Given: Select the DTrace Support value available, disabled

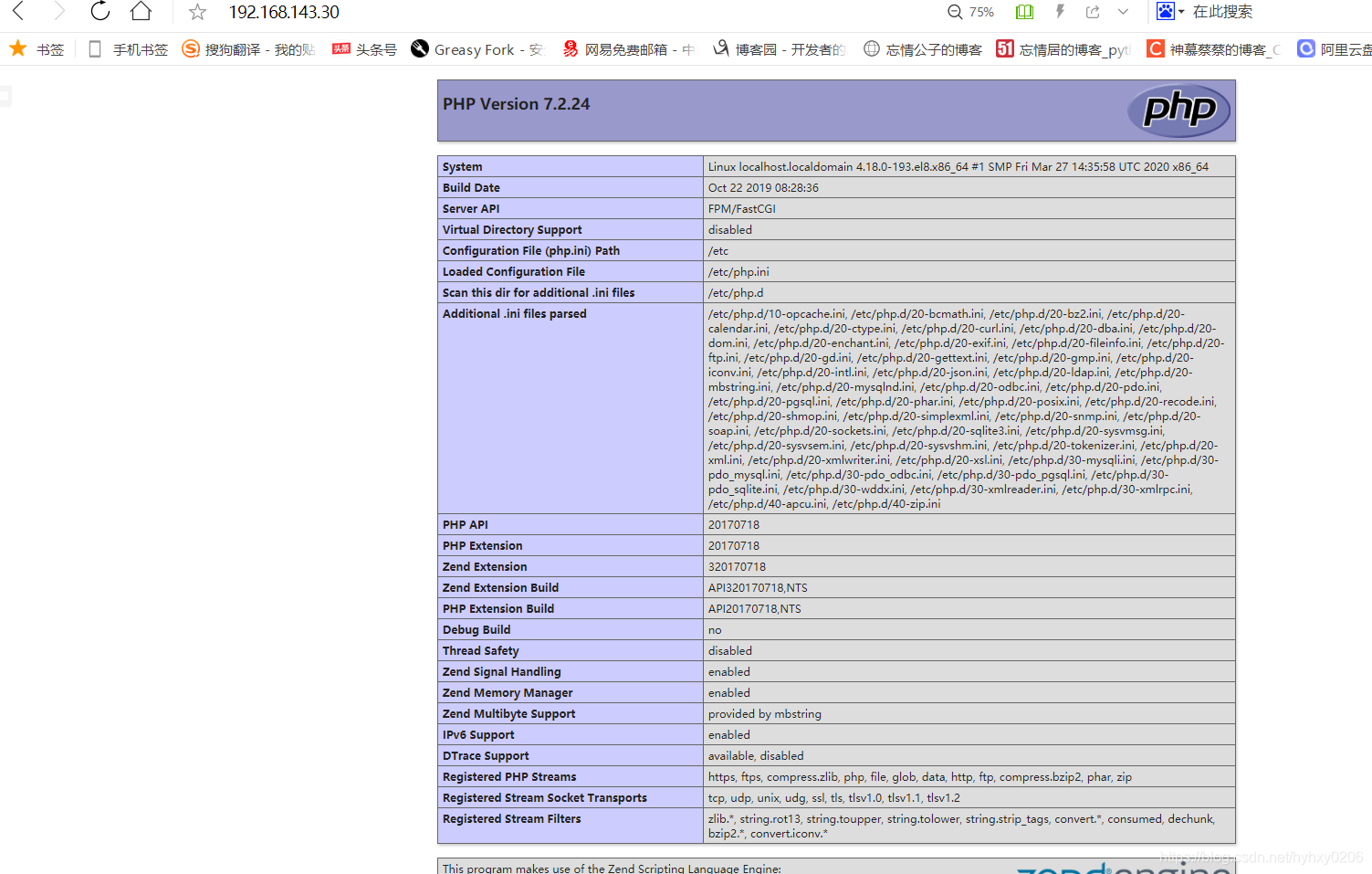Looking at the screenshot, I should (x=756, y=756).
